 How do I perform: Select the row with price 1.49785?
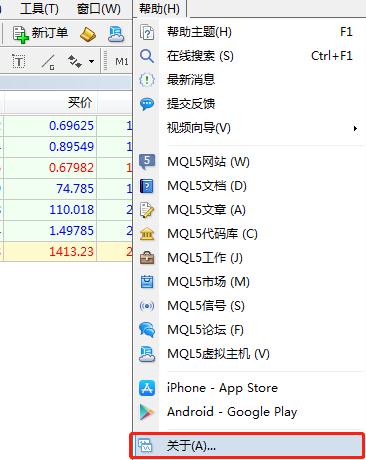coord(66,231)
